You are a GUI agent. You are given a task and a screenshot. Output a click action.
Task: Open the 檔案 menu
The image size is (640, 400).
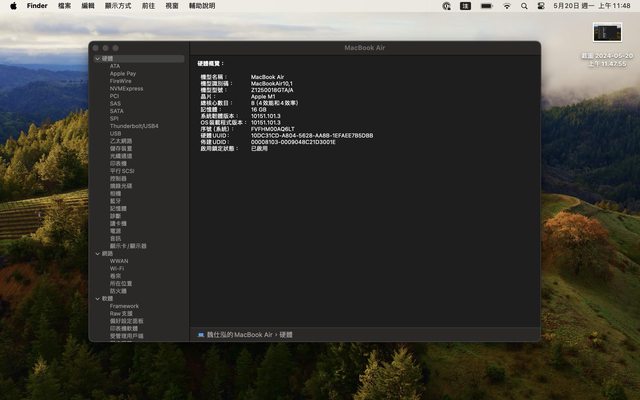[x=65, y=6]
